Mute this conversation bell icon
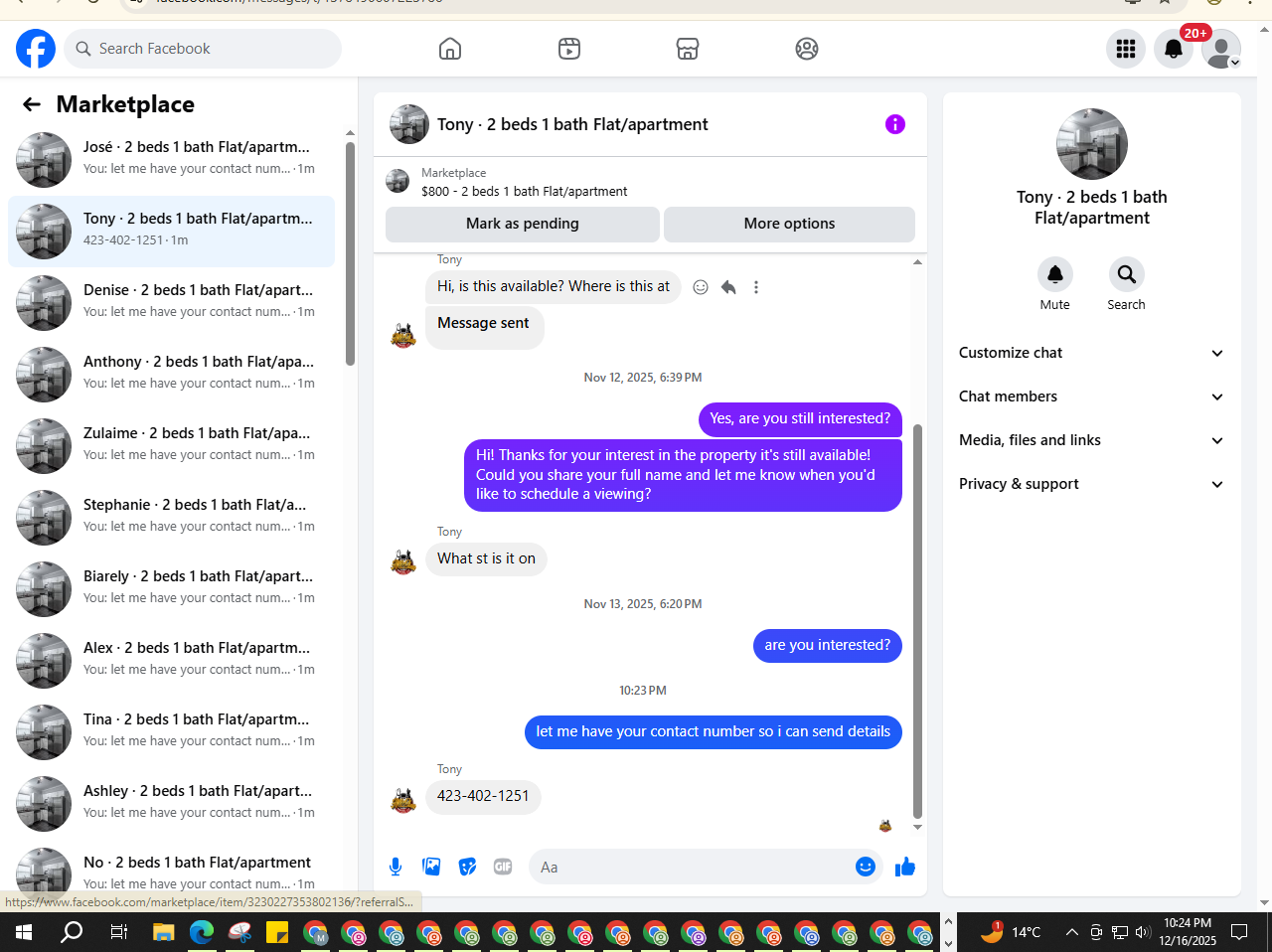This screenshot has height=952, width=1272. (x=1055, y=274)
